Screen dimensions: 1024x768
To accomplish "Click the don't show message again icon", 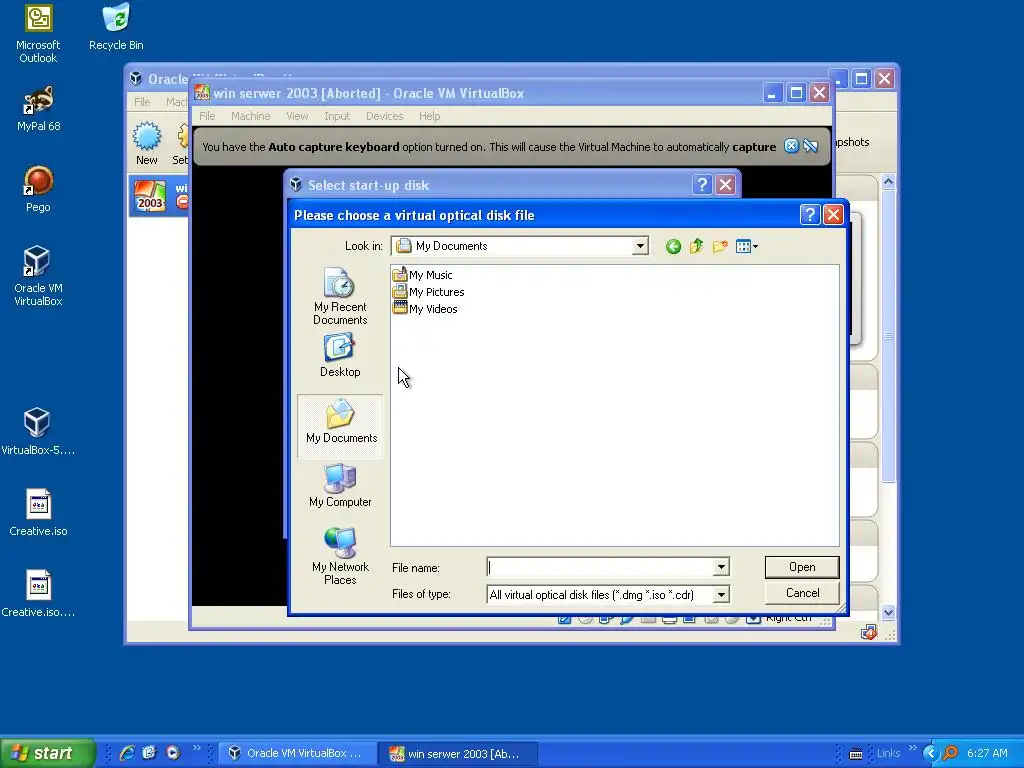I will pos(810,146).
